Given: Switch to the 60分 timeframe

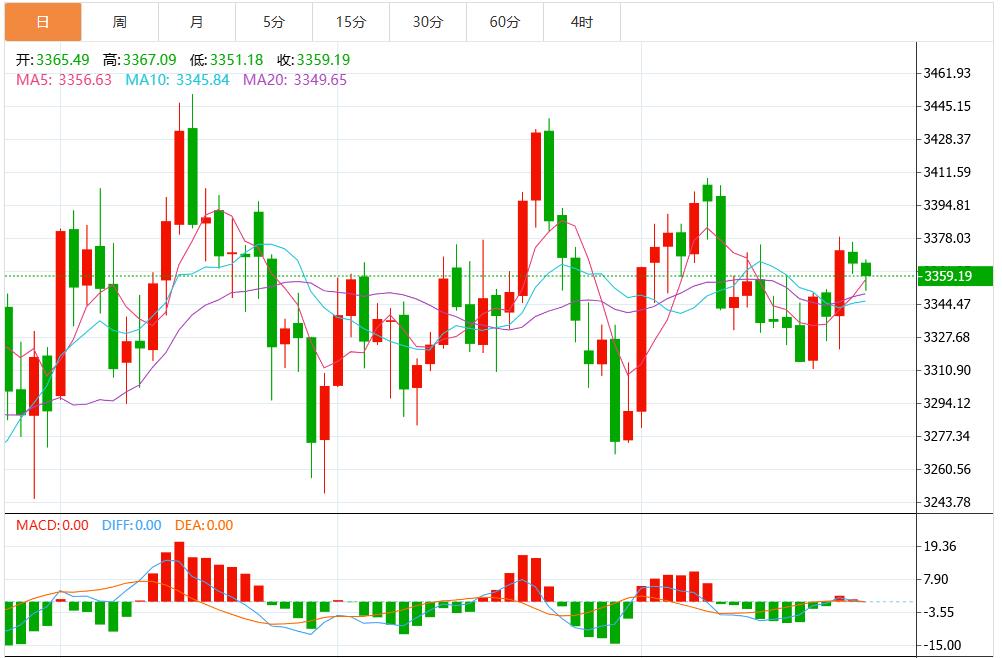Looking at the screenshot, I should coord(505,20).
